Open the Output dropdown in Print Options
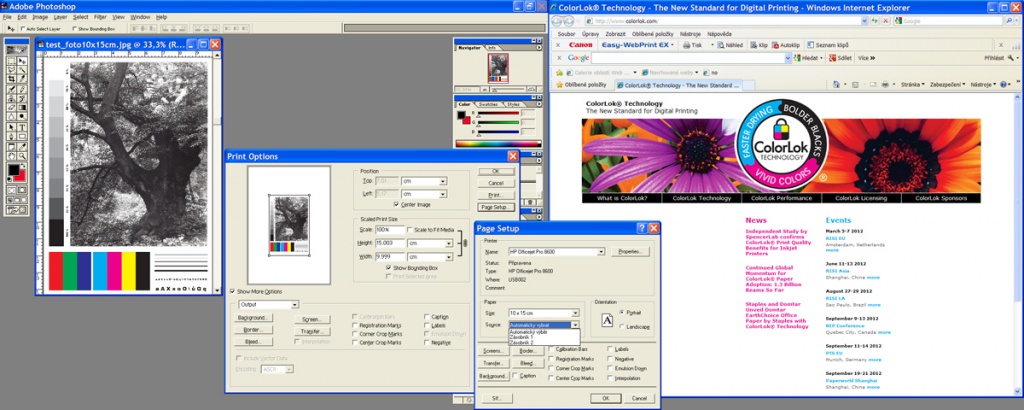Screen dimensions: 1024x410 tap(295, 304)
